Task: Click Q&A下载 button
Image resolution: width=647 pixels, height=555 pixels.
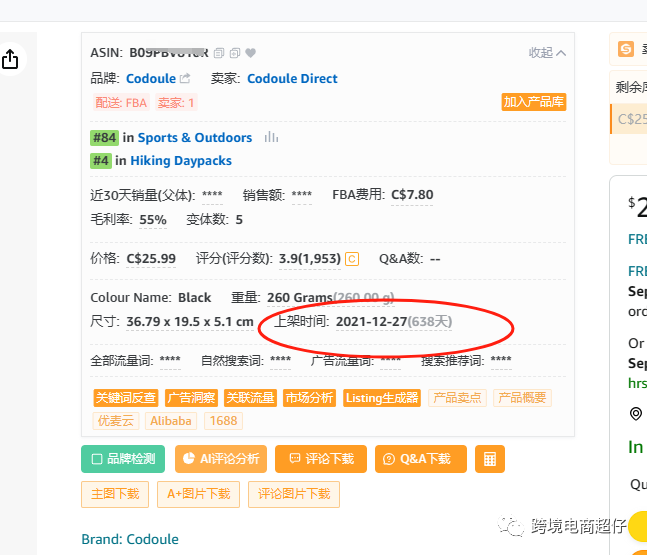Action: click(418, 459)
